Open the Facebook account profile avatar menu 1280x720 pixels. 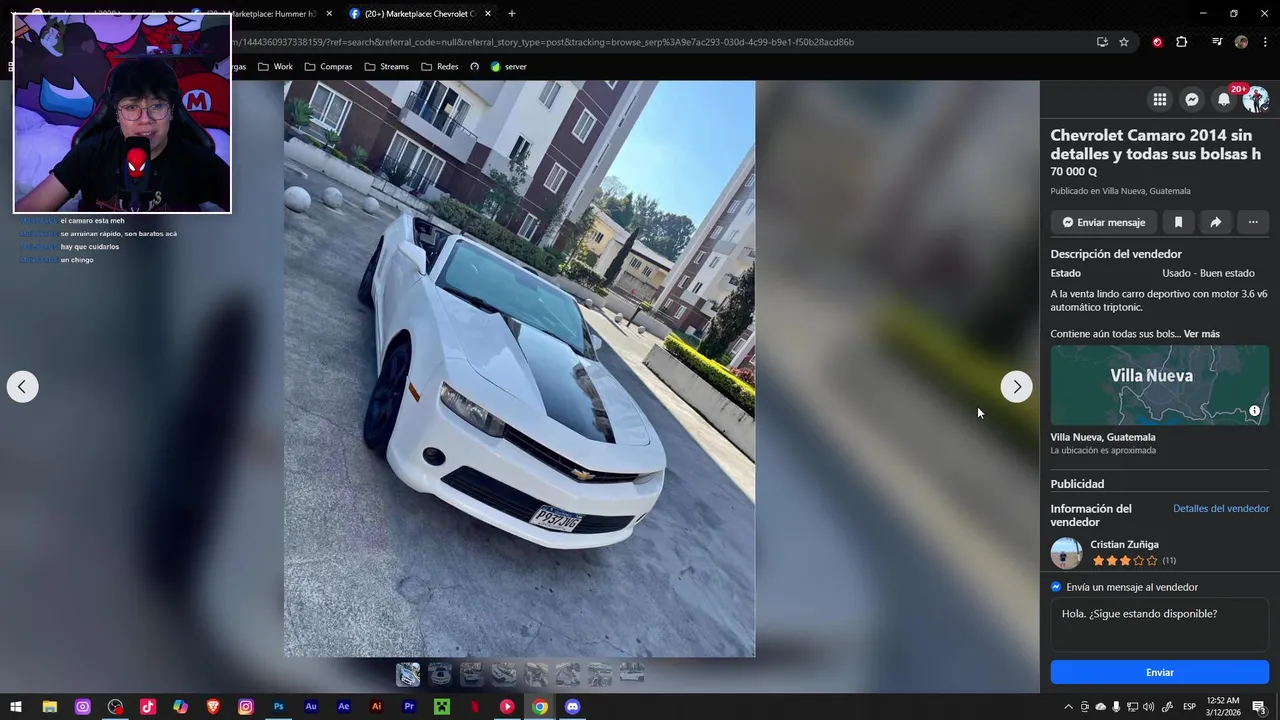click(1256, 99)
